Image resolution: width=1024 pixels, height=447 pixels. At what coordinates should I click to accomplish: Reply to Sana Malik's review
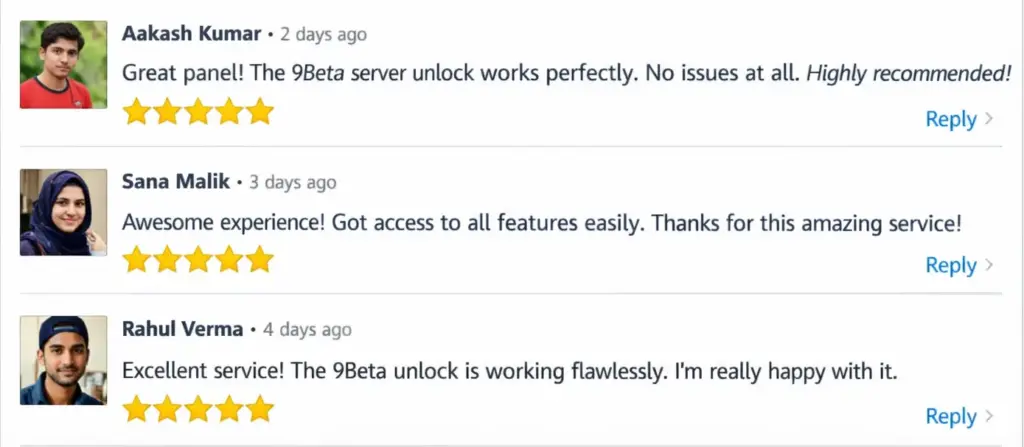coord(950,265)
